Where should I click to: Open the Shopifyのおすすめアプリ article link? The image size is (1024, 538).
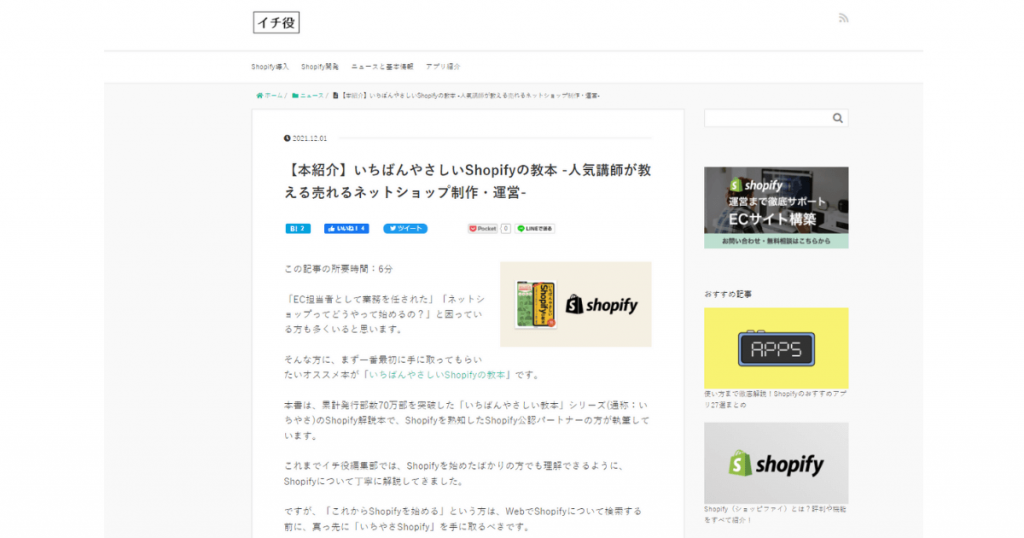(x=775, y=400)
